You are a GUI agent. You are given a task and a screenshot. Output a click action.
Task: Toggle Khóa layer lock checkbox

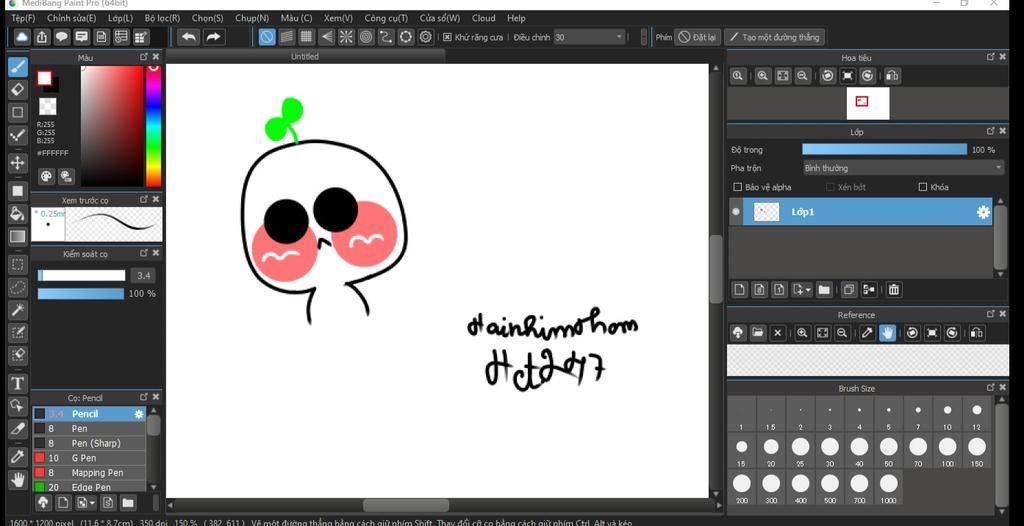pos(923,187)
